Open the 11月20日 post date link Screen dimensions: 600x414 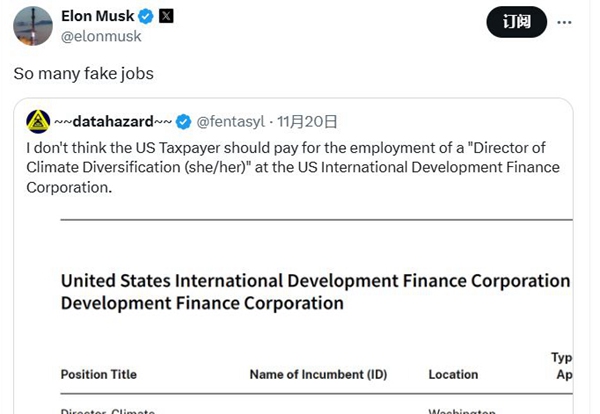point(310,122)
